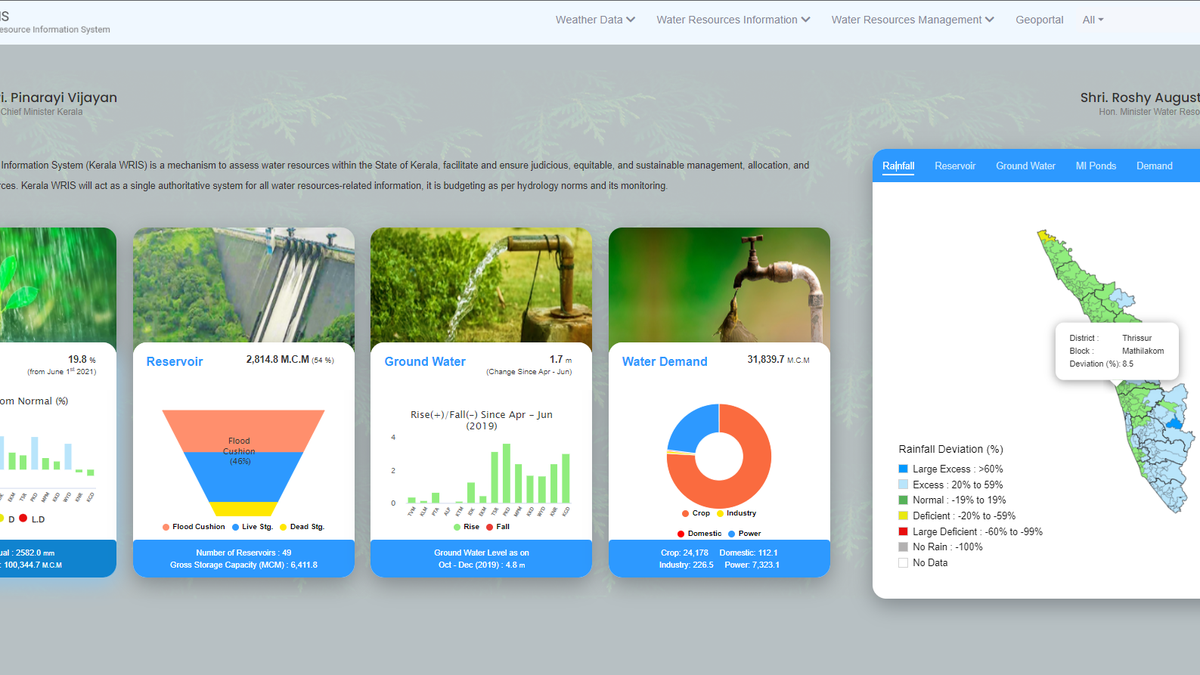Toggle Live Stg. legend item
Viewport: 1200px width, 675px height.
point(236,527)
